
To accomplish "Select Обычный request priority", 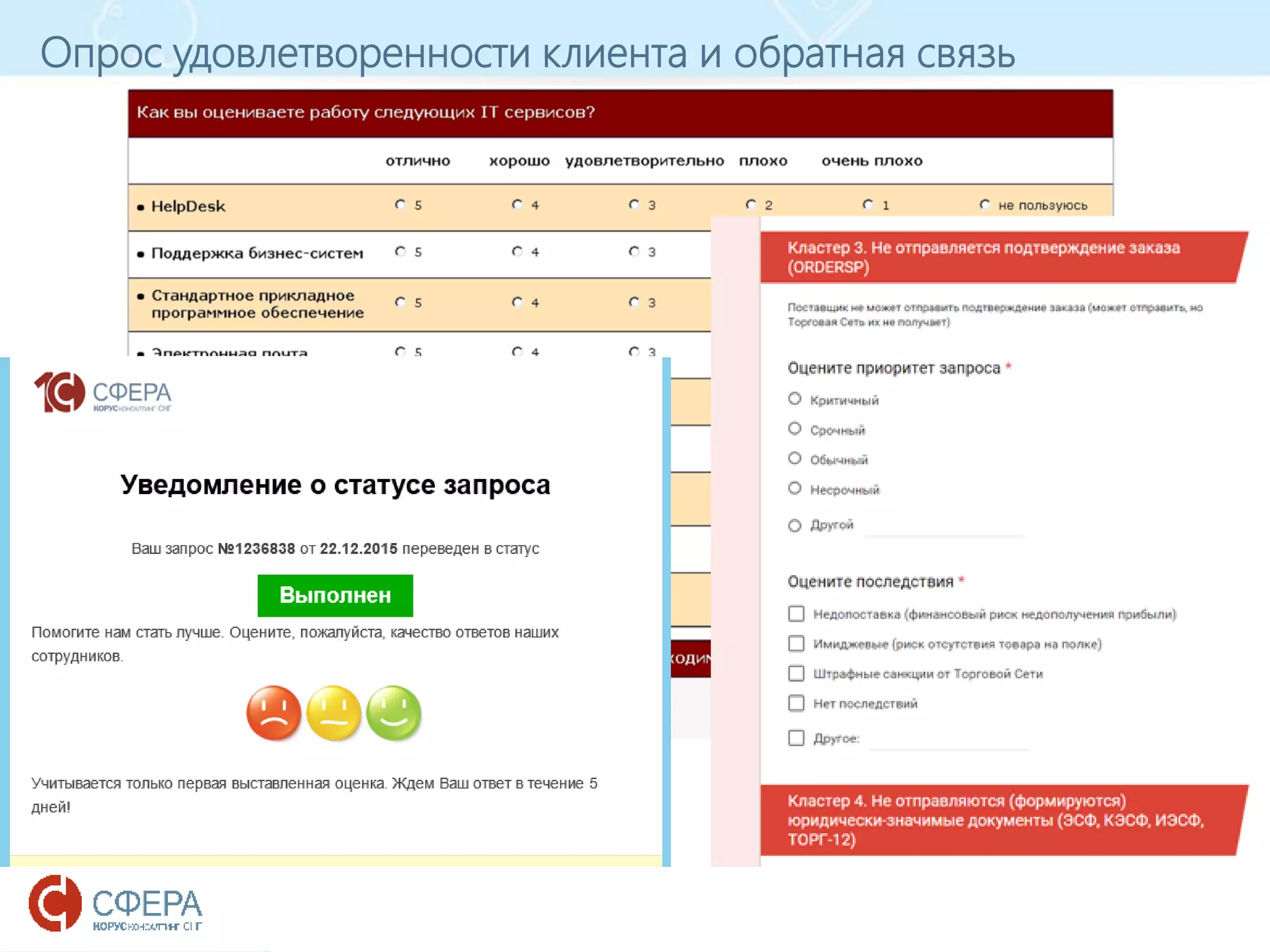I will click(795, 458).
